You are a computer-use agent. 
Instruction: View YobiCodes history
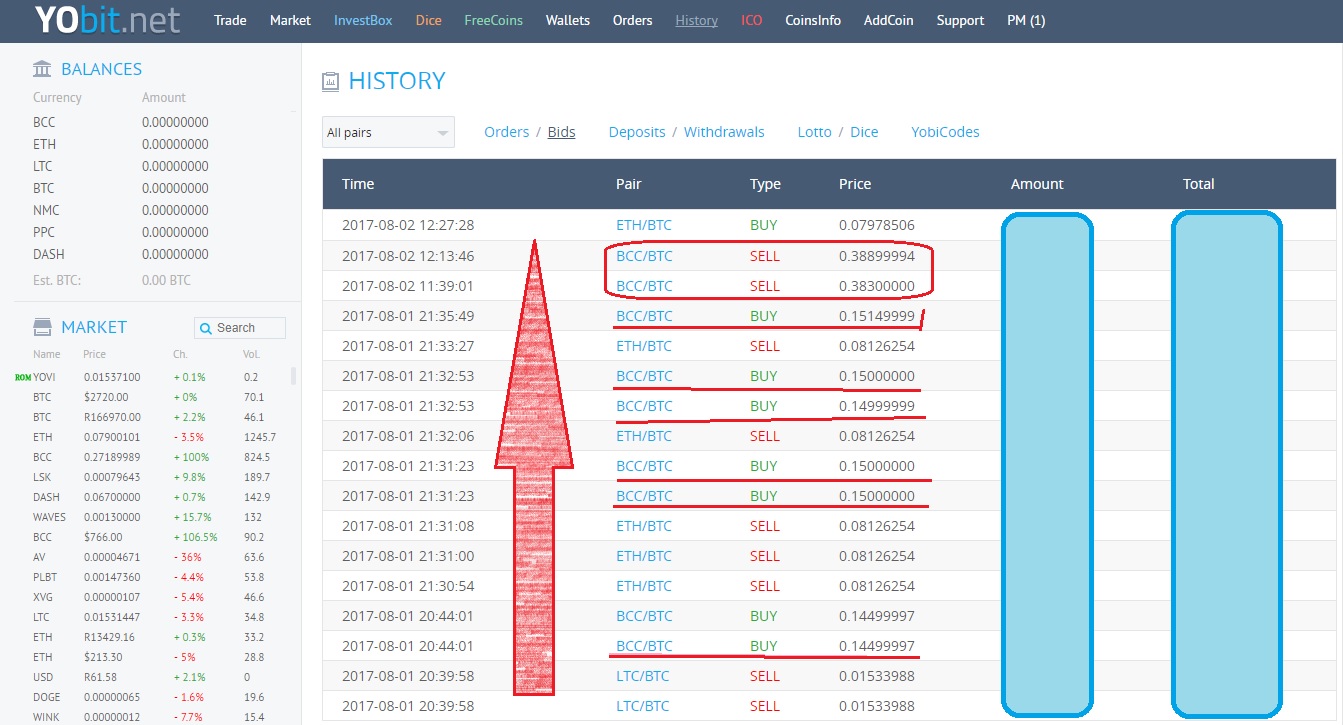click(945, 132)
